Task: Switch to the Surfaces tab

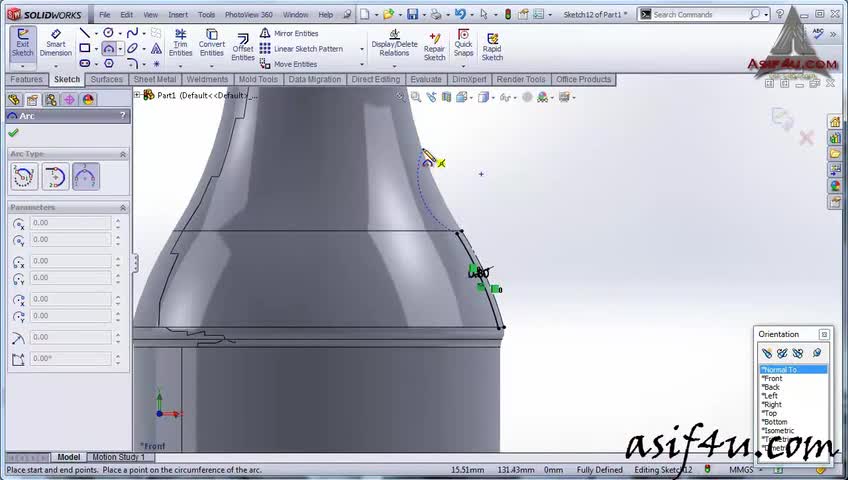Action: click(107, 79)
